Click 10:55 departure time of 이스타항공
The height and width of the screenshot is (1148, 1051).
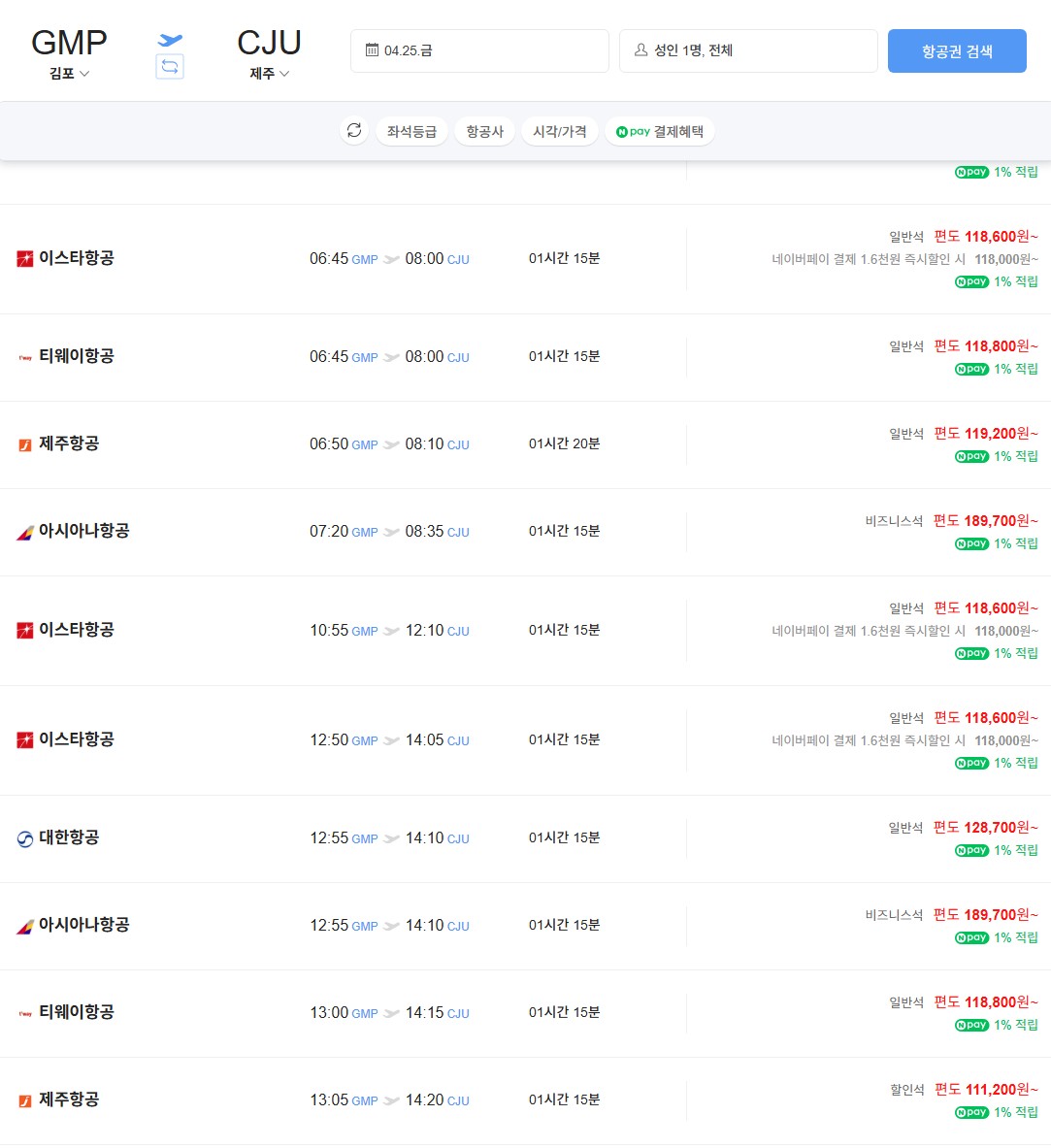pos(329,630)
